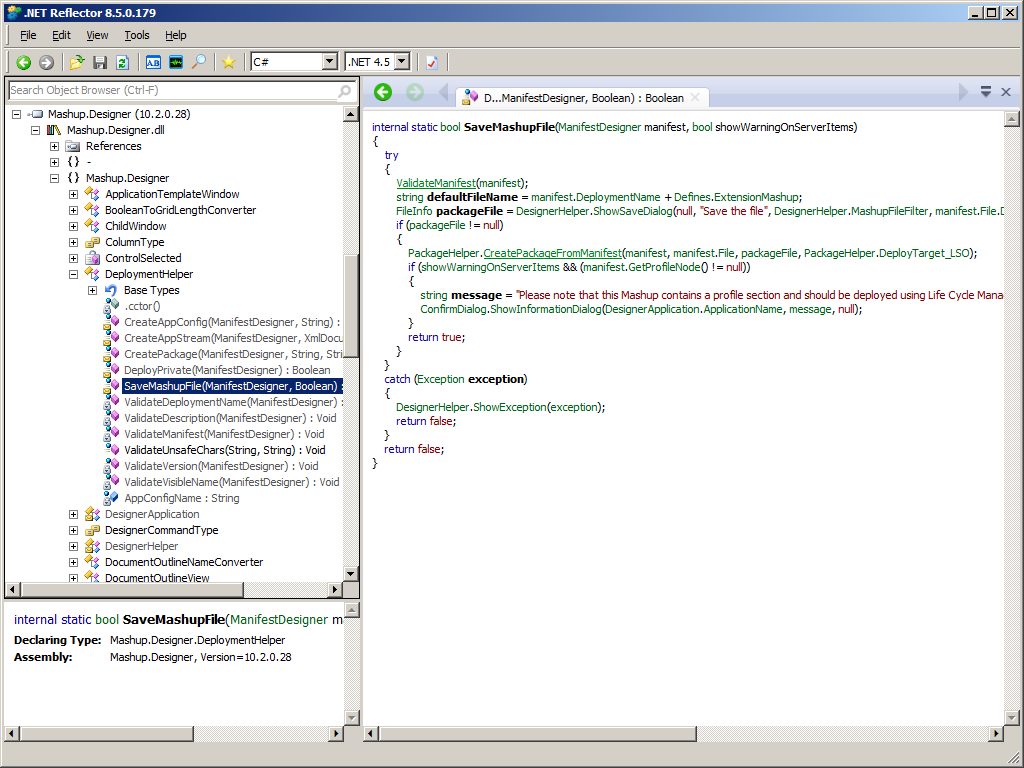Viewport: 1024px width, 768px height.
Task: Open the .NET 4.5 framework dropdown
Action: click(x=402, y=62)
